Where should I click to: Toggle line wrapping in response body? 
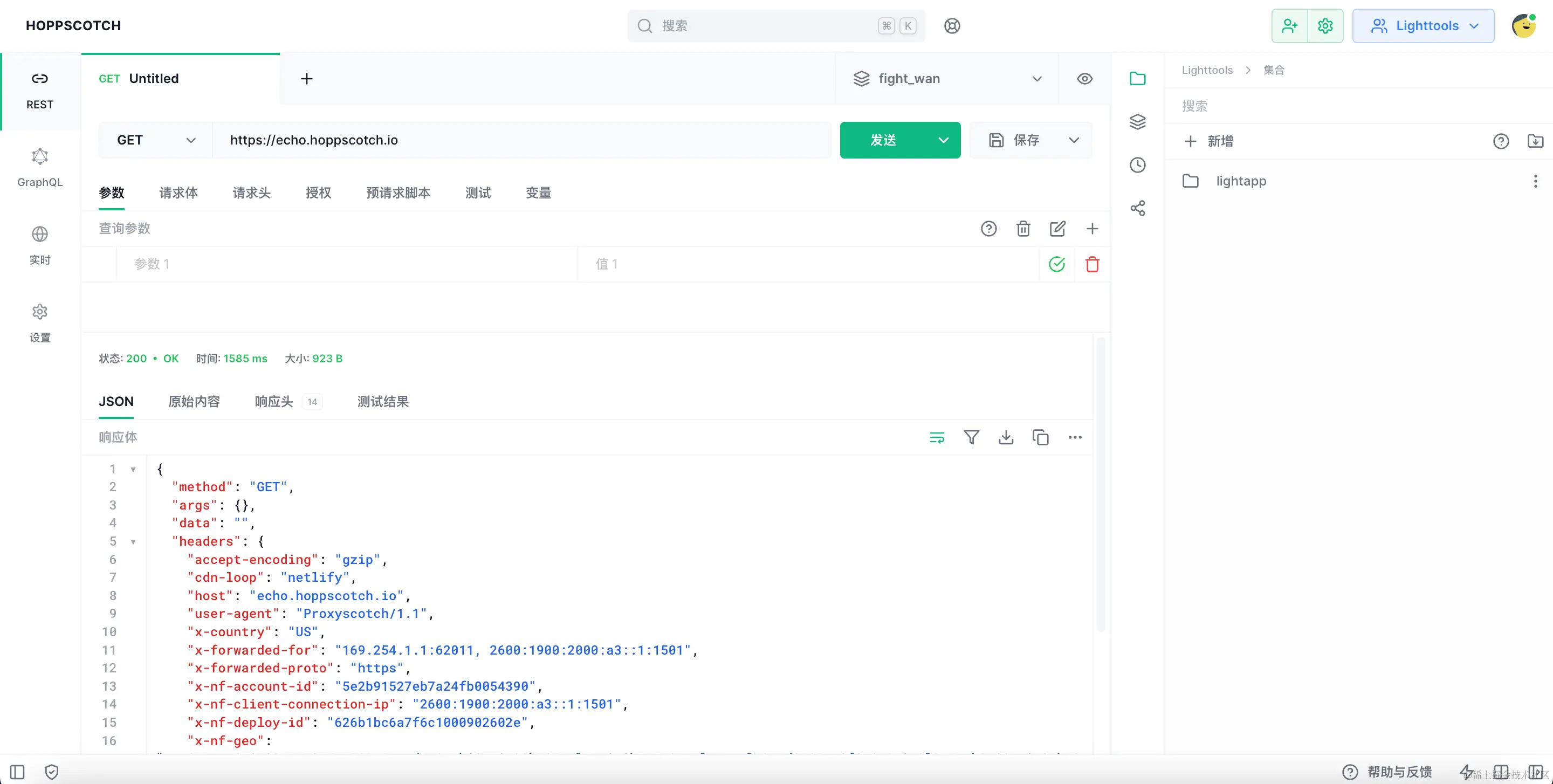937,437
